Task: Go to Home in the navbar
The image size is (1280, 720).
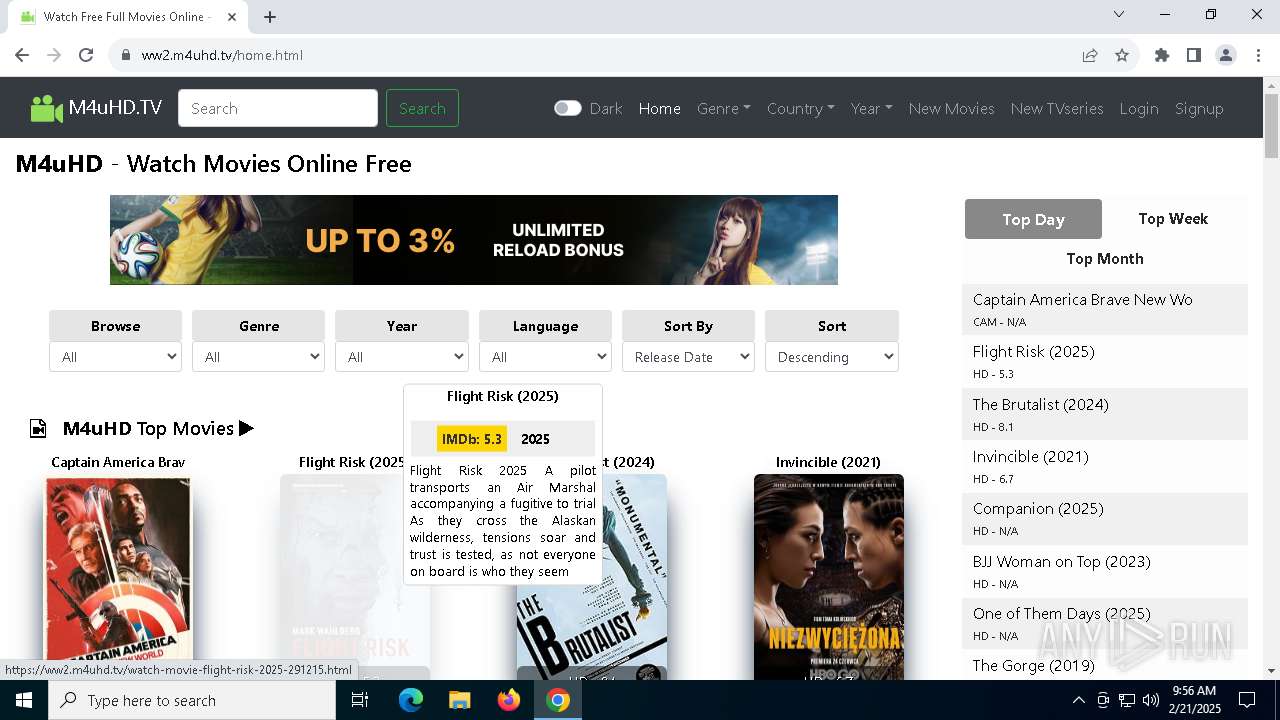Action: (660, 108)
